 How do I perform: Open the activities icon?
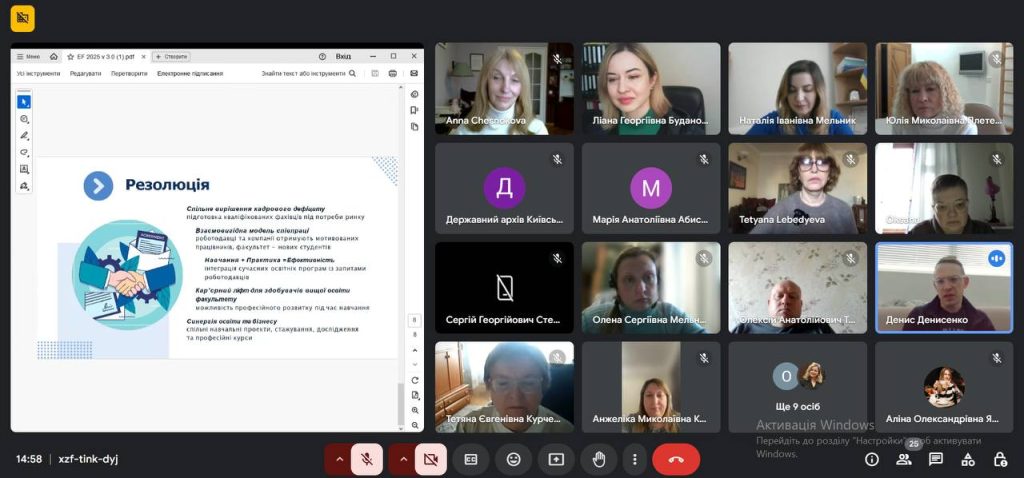968,459
